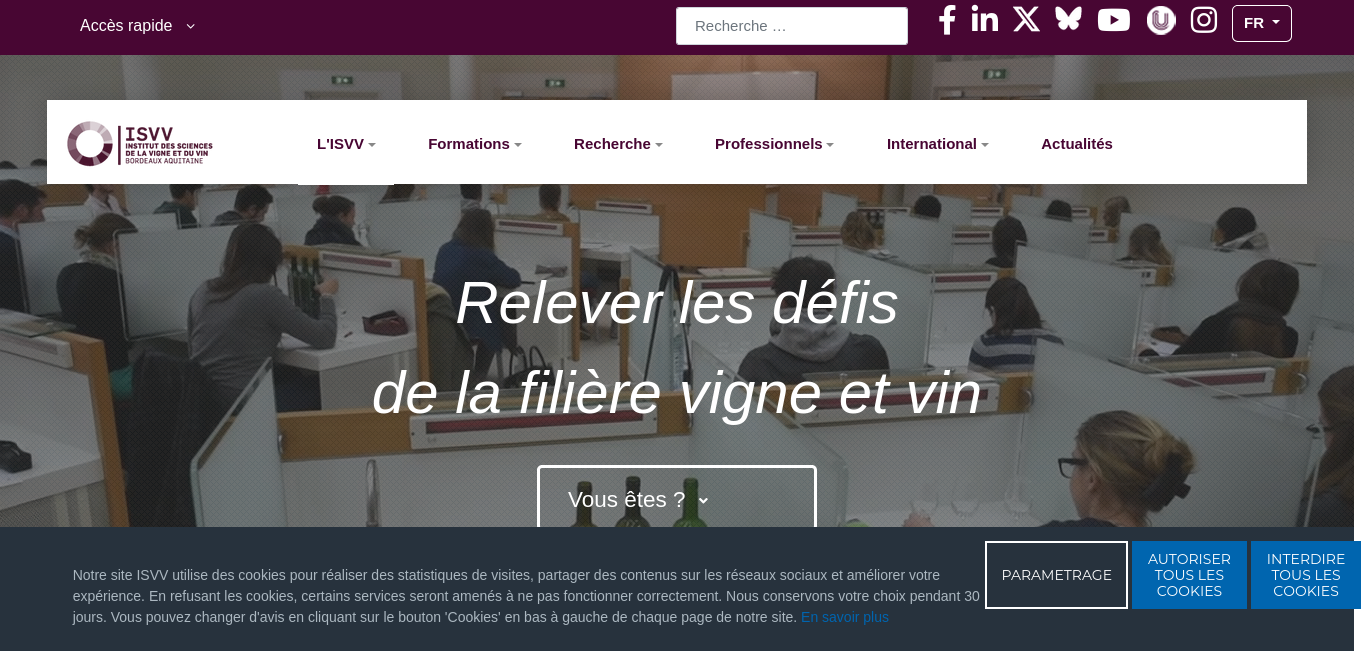The width and height of the screenshot is (1366, 651).
Task: Open the FR language selector
Action: (1262, 23)
